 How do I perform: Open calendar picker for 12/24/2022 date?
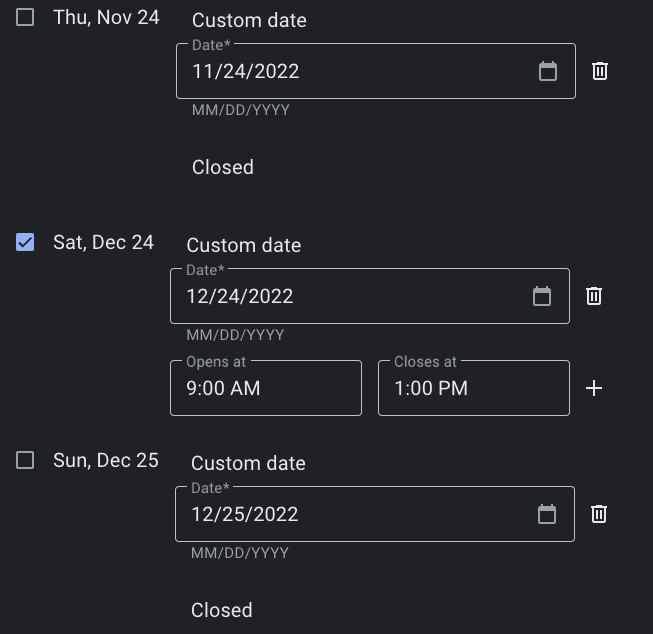click(542, 296)
